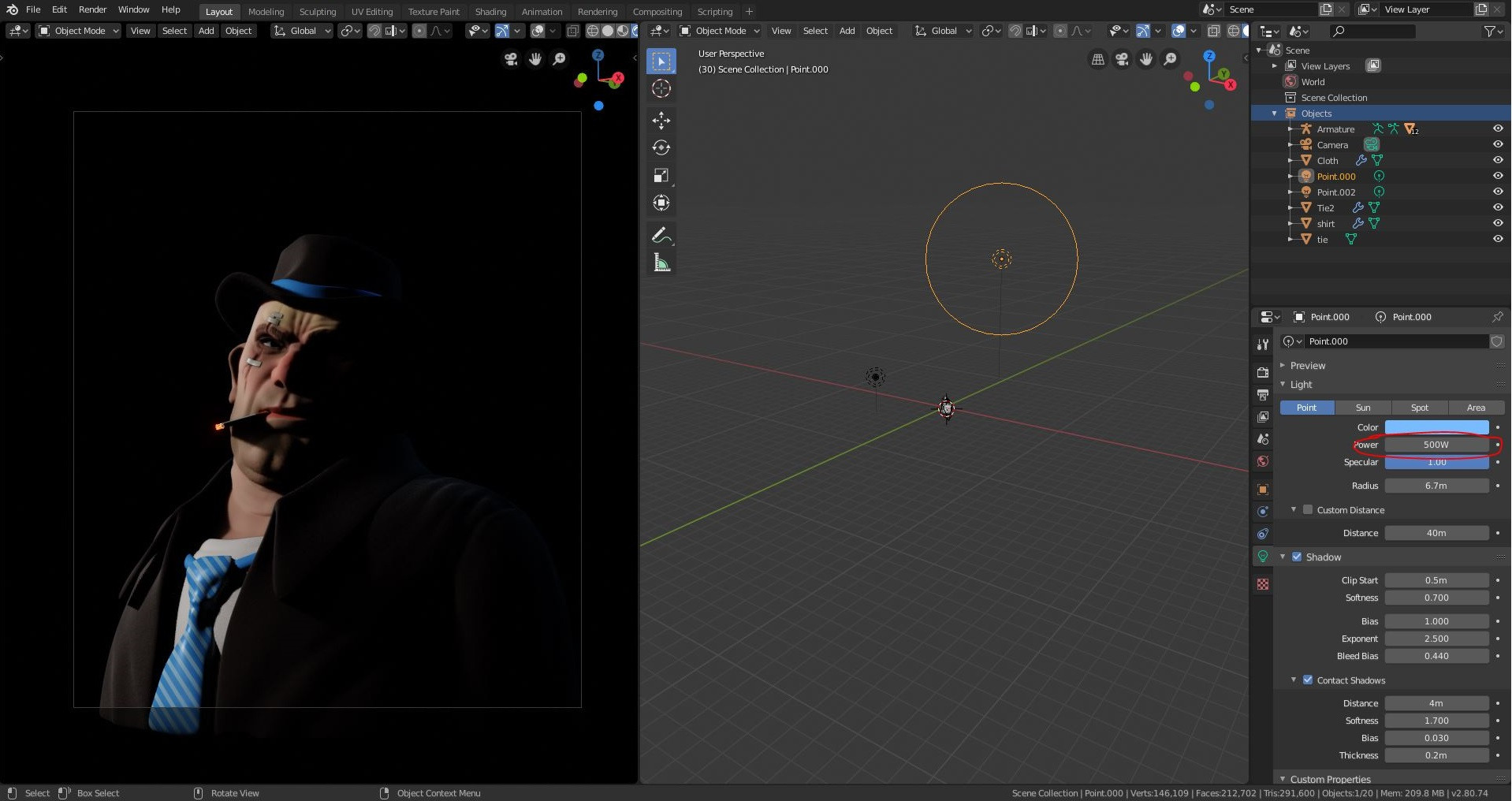Hide the Cloth object in the outliner
1512x801 pixels.
(x=1497, y=160)
